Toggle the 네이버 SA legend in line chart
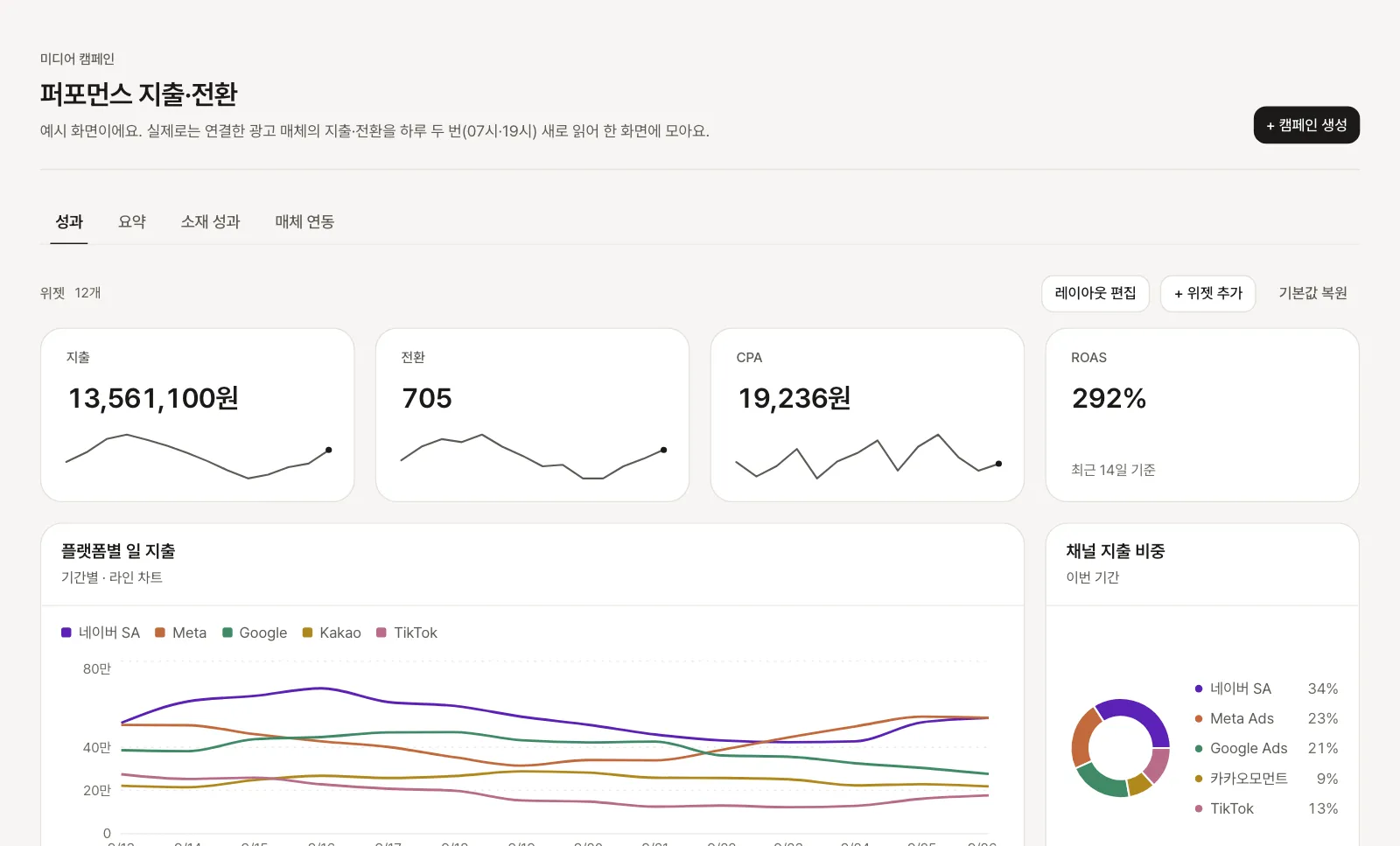The image size is (1400, 846). pos(101,633)
